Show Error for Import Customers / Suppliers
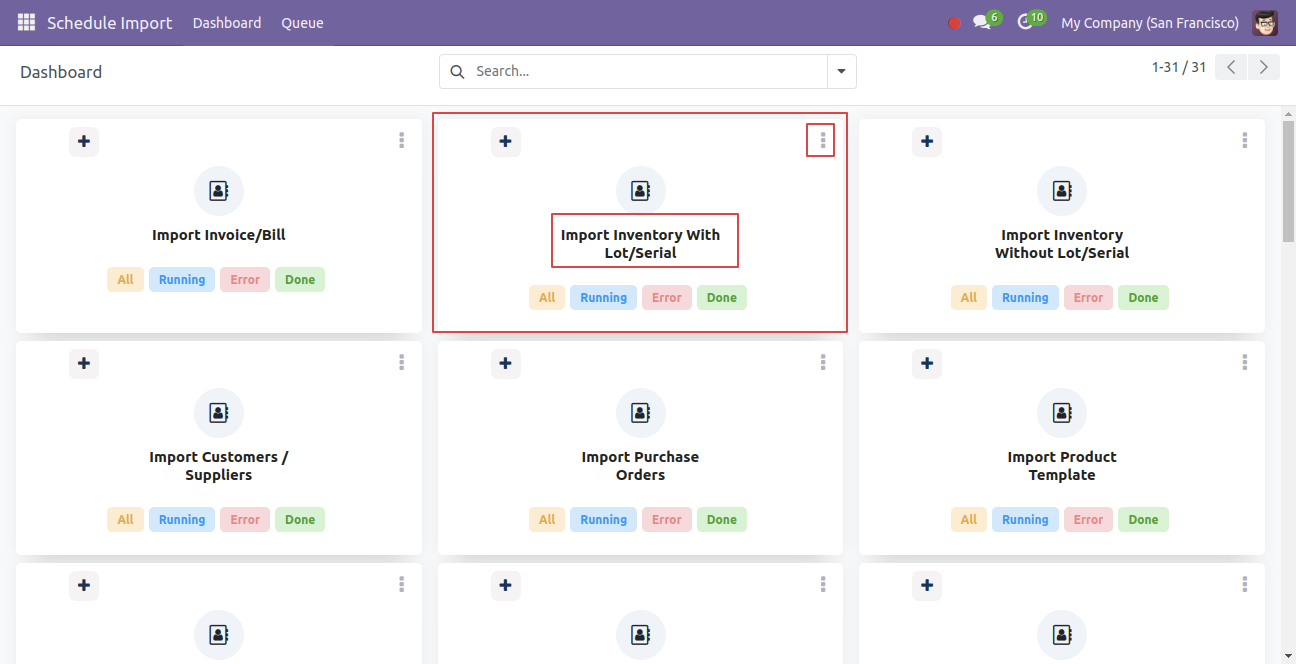 pos(245,520)
